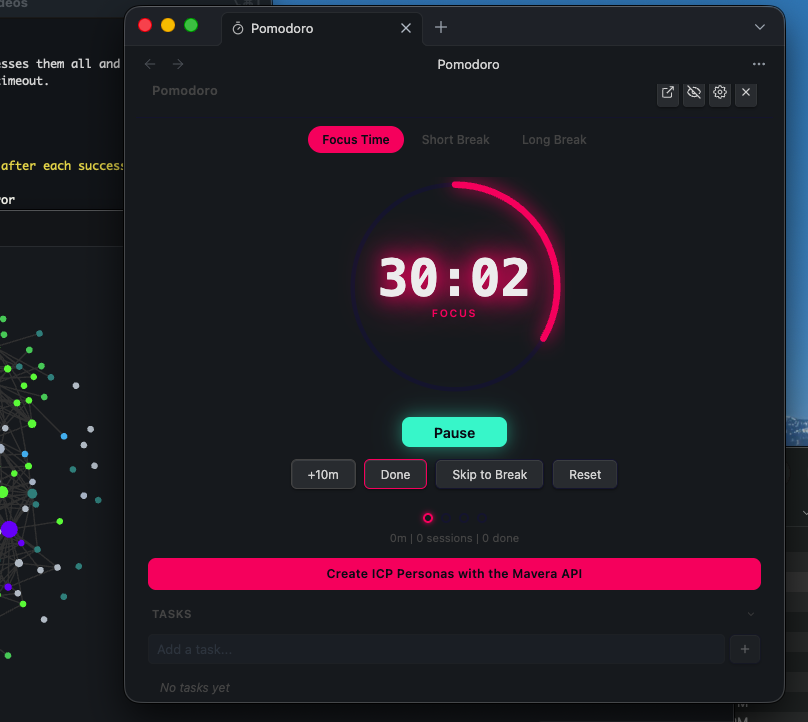The height and width of the screenshot is (722, 808).
Task: Open the three-dots more options menu
Action: pos(759,64)
